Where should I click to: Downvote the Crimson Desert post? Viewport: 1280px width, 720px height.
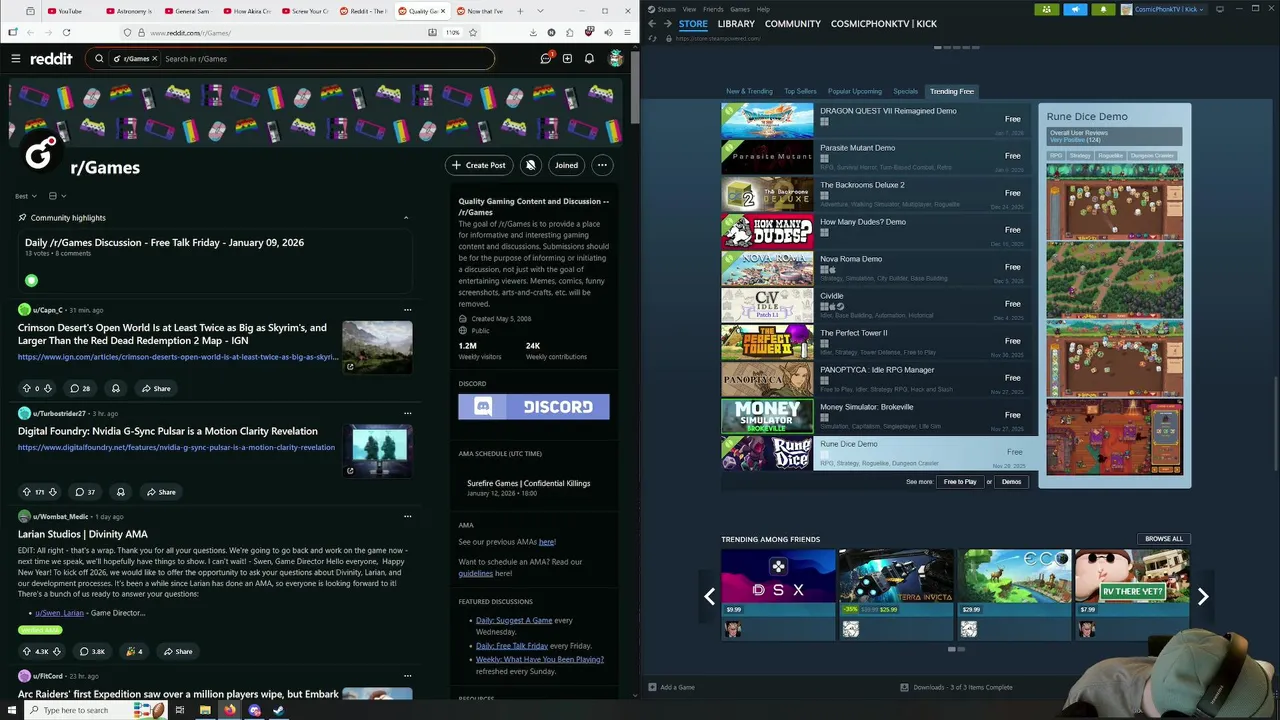[48, 388]
